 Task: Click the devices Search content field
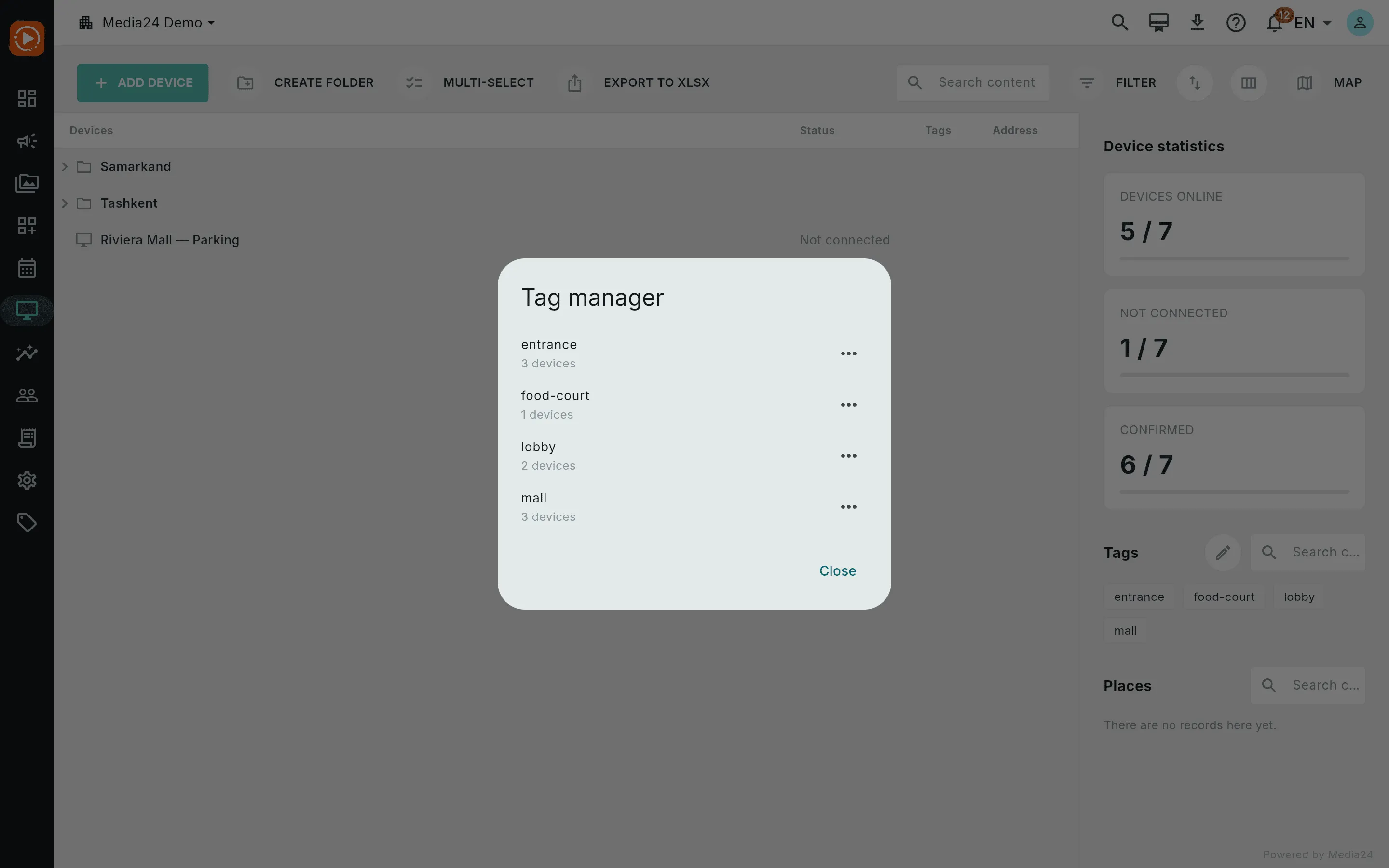973,82
